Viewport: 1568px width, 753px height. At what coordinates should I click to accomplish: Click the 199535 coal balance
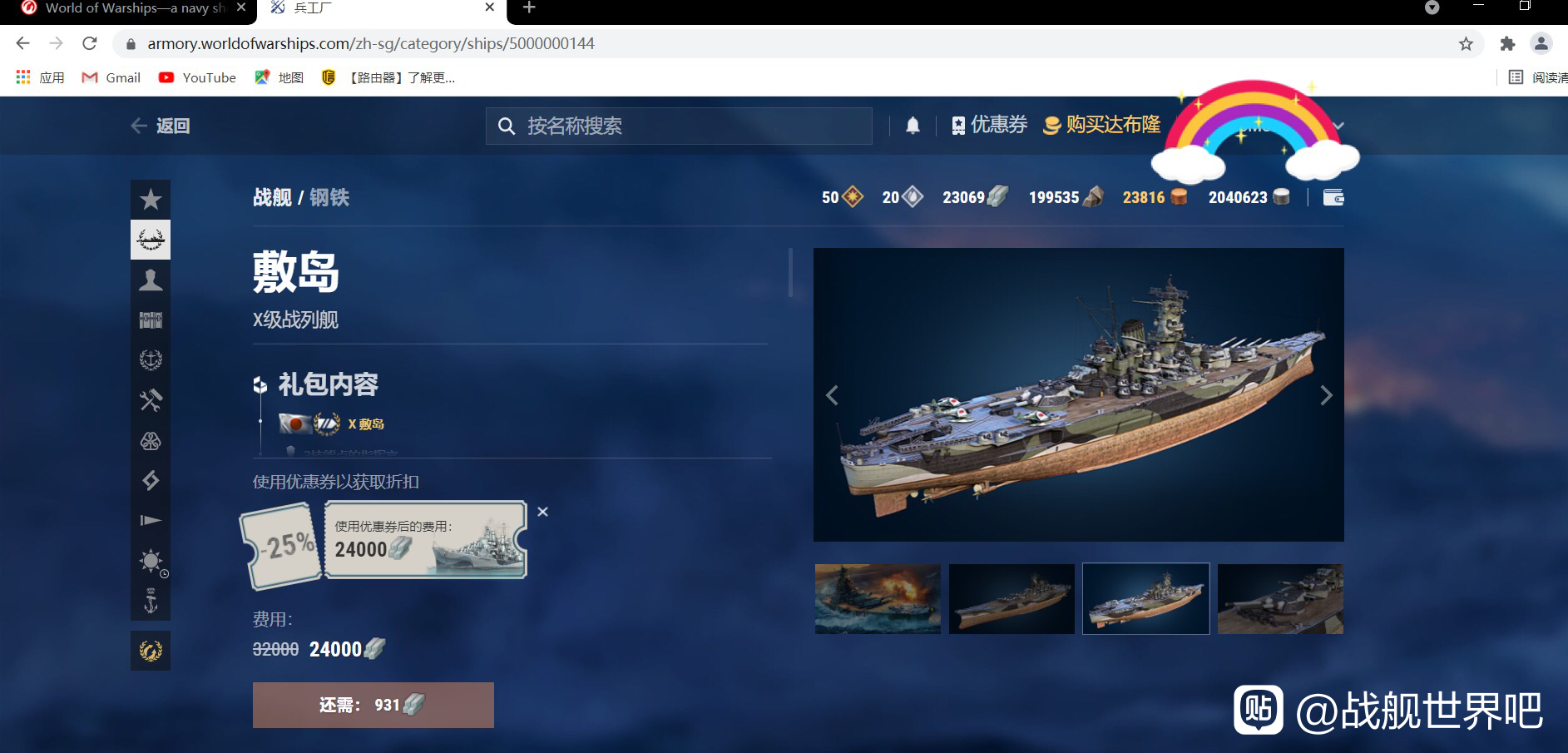point(1066,197)
